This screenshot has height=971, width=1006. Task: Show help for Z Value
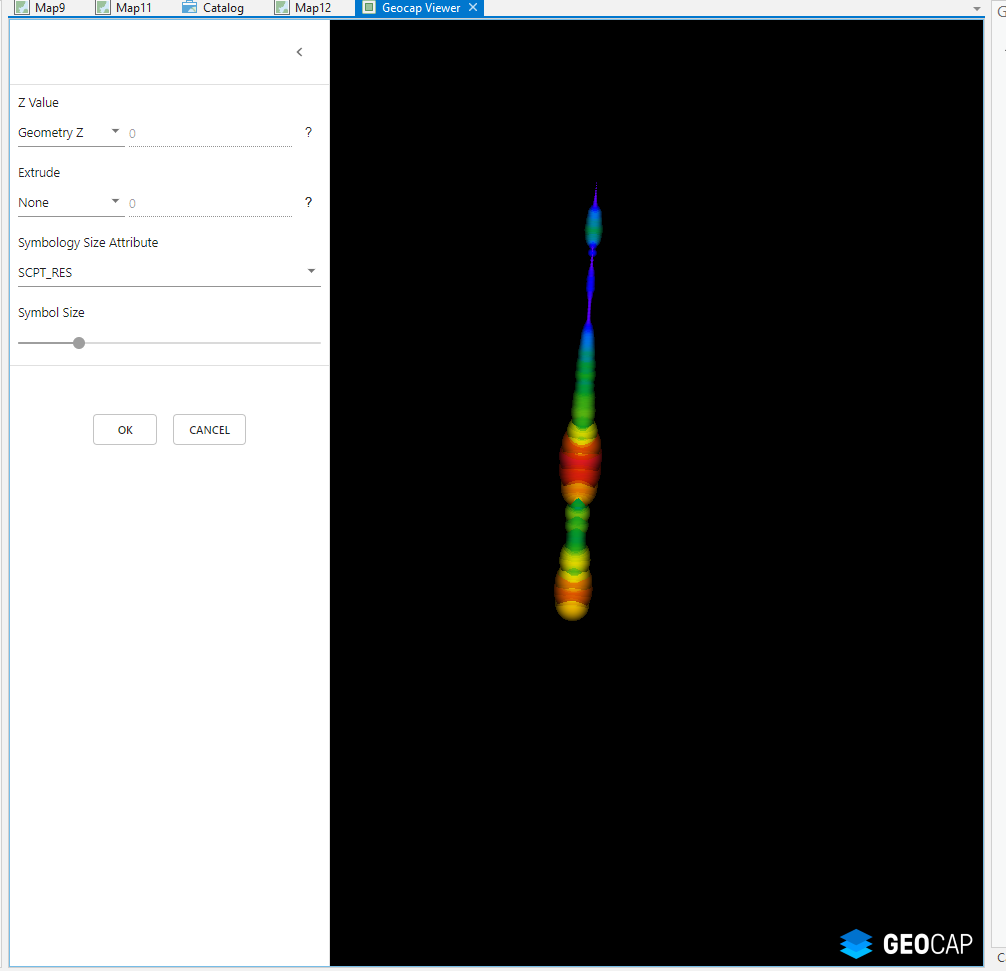[x=309, y=132]
